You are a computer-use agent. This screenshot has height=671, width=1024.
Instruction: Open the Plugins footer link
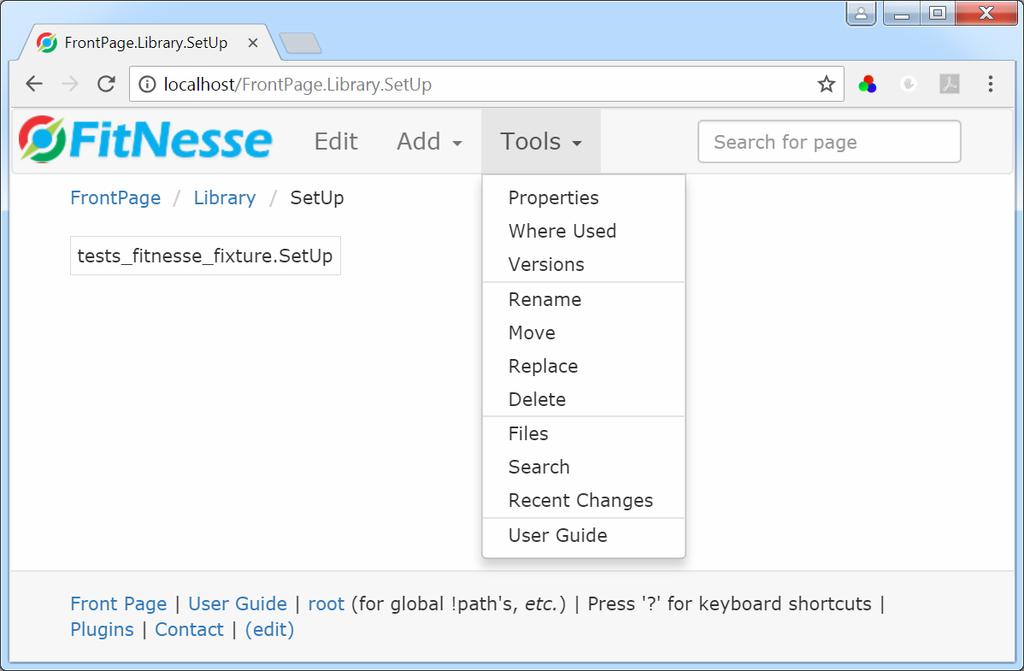point(102,629)
